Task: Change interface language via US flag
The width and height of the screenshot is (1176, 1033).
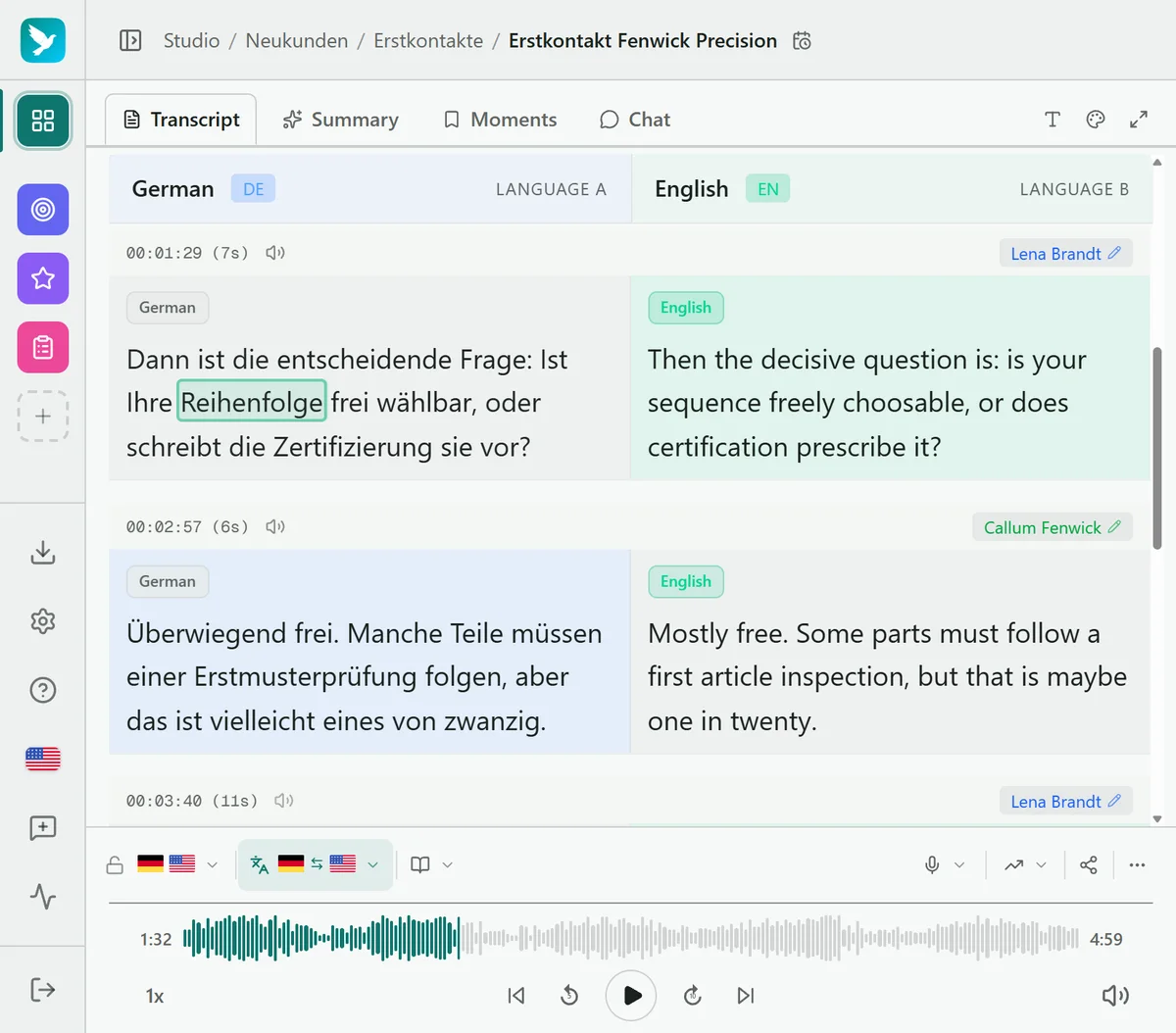Action: (x=43, y=759)
